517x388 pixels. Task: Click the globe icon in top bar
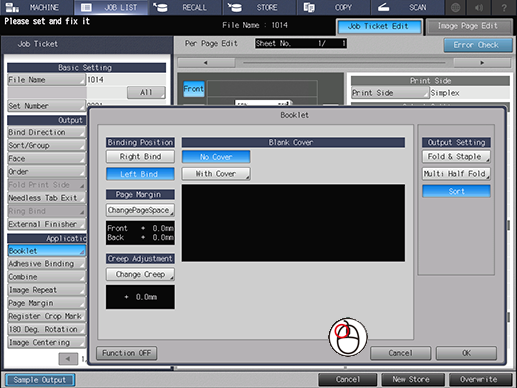pos(455,7)
